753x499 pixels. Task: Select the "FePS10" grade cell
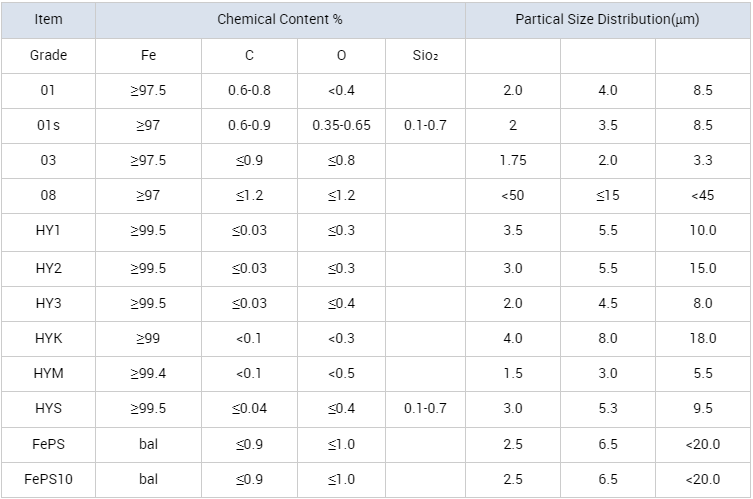coord(48,479)
